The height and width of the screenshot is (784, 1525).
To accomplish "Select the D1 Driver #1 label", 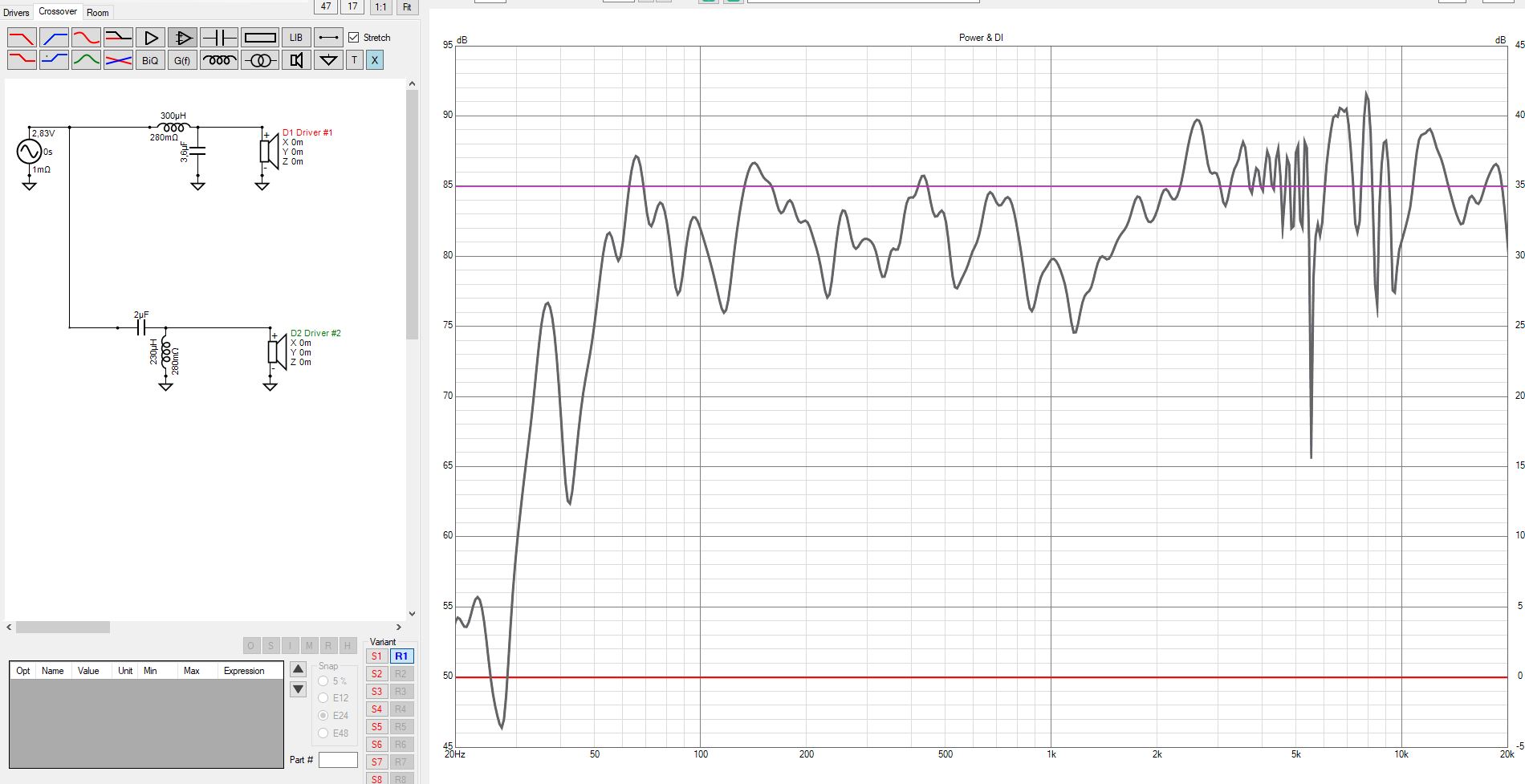I will pyautogui.click(x=307, y=132).
